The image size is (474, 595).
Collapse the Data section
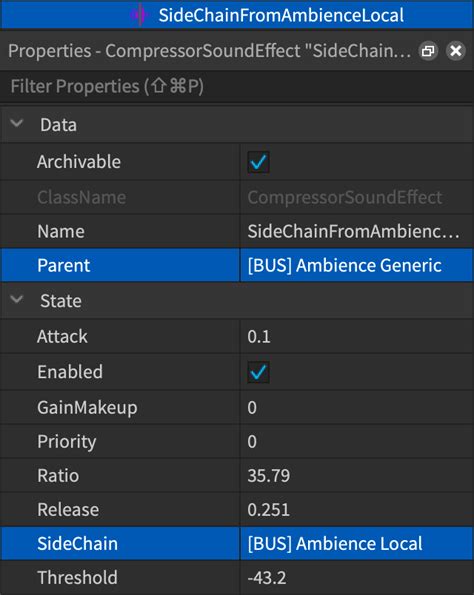click(17, 123)
